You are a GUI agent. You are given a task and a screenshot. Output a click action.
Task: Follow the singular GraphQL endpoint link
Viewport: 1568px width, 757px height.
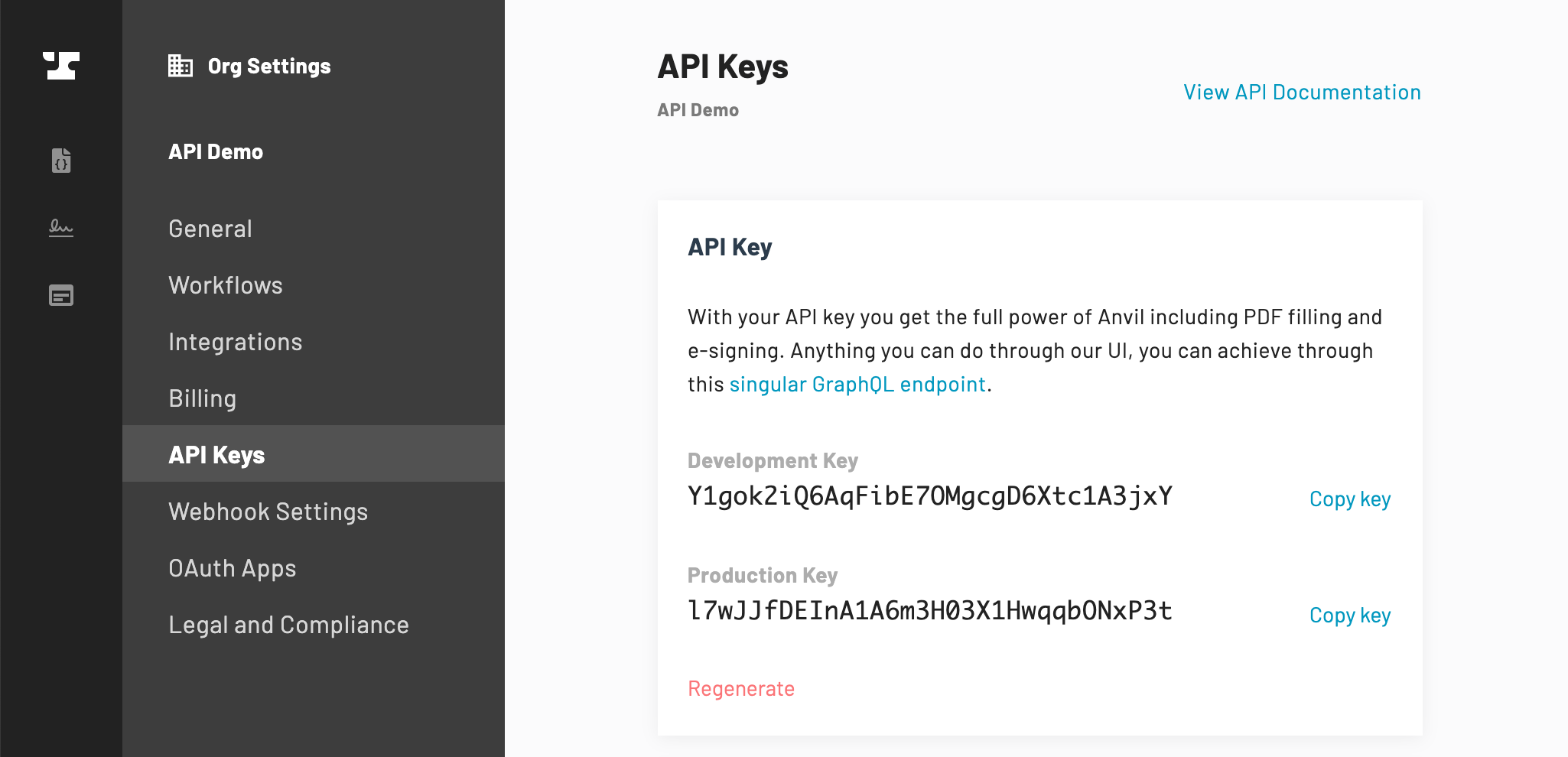[x=857, y=384]
